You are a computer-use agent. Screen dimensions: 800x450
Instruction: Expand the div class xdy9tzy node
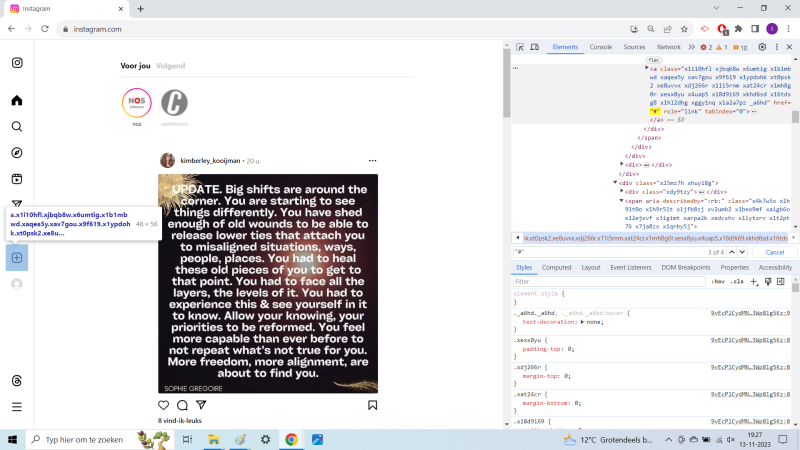[x=622, y=191]
